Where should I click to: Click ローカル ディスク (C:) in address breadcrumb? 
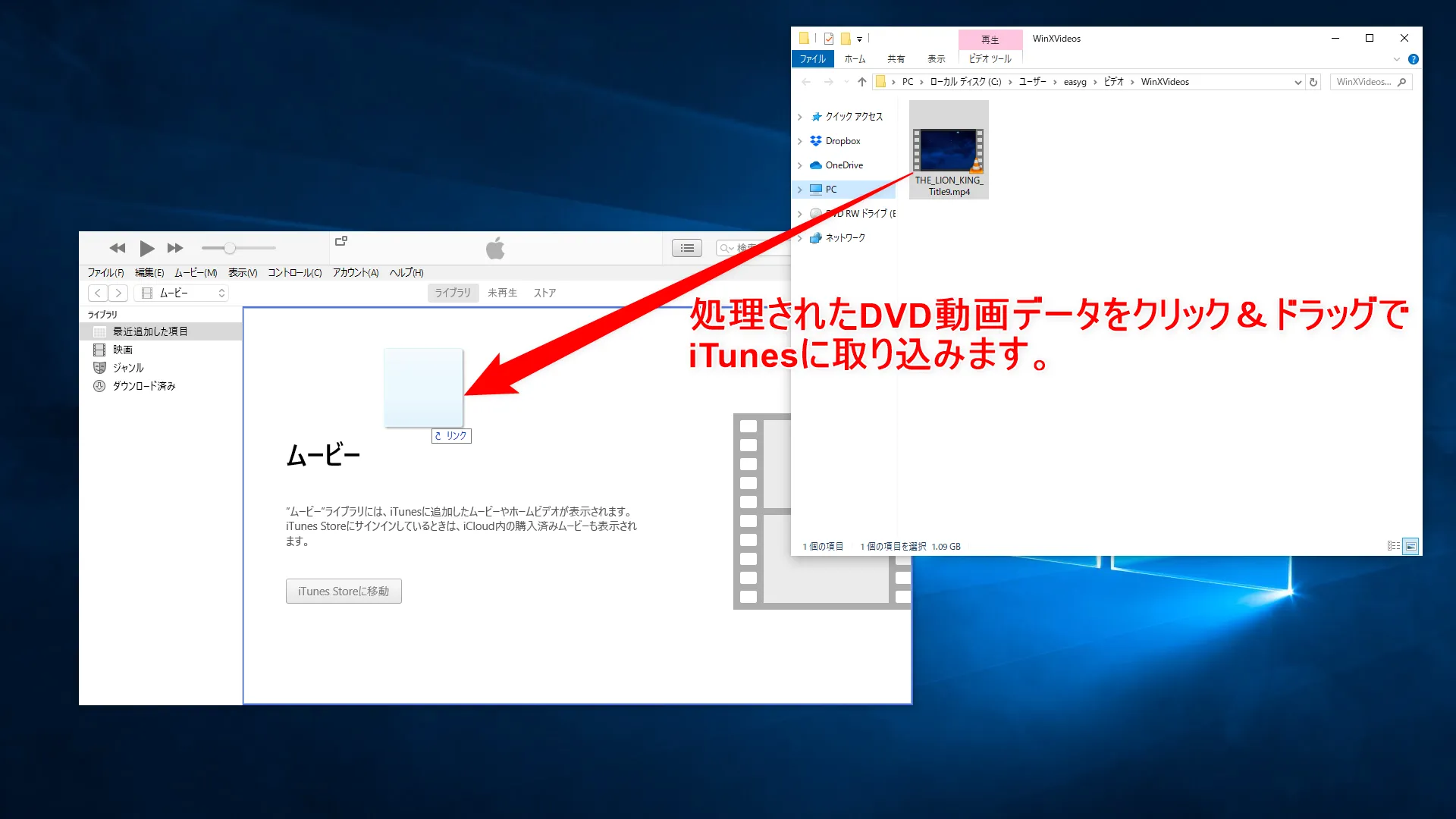[x=965, y=82]
